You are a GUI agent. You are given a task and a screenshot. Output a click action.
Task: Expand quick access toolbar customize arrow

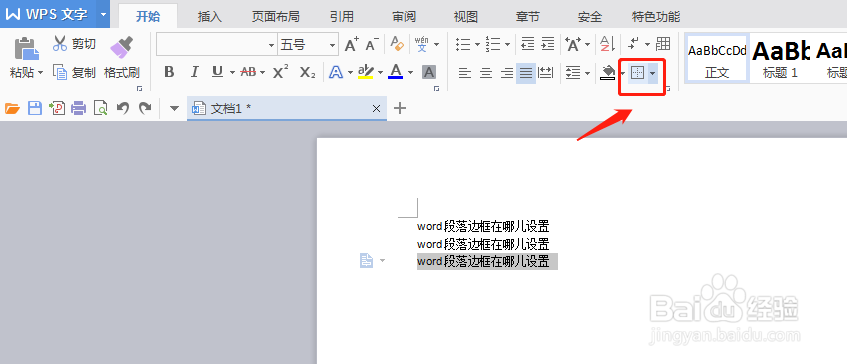[x=174, y=109]
